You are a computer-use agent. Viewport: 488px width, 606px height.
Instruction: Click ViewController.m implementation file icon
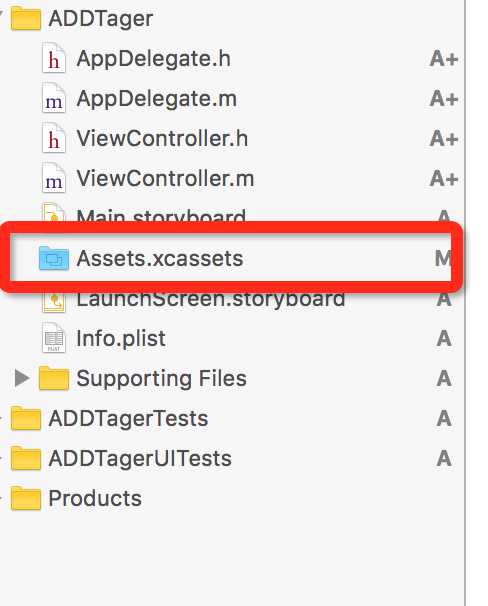(x=54, y=179)
